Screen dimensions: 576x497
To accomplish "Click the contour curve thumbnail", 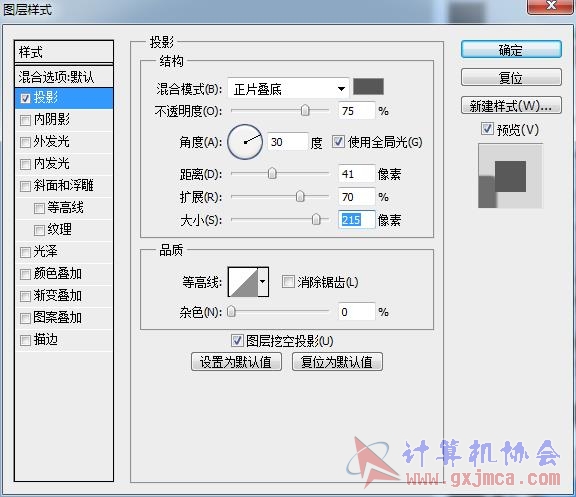I will click(243, 282).
